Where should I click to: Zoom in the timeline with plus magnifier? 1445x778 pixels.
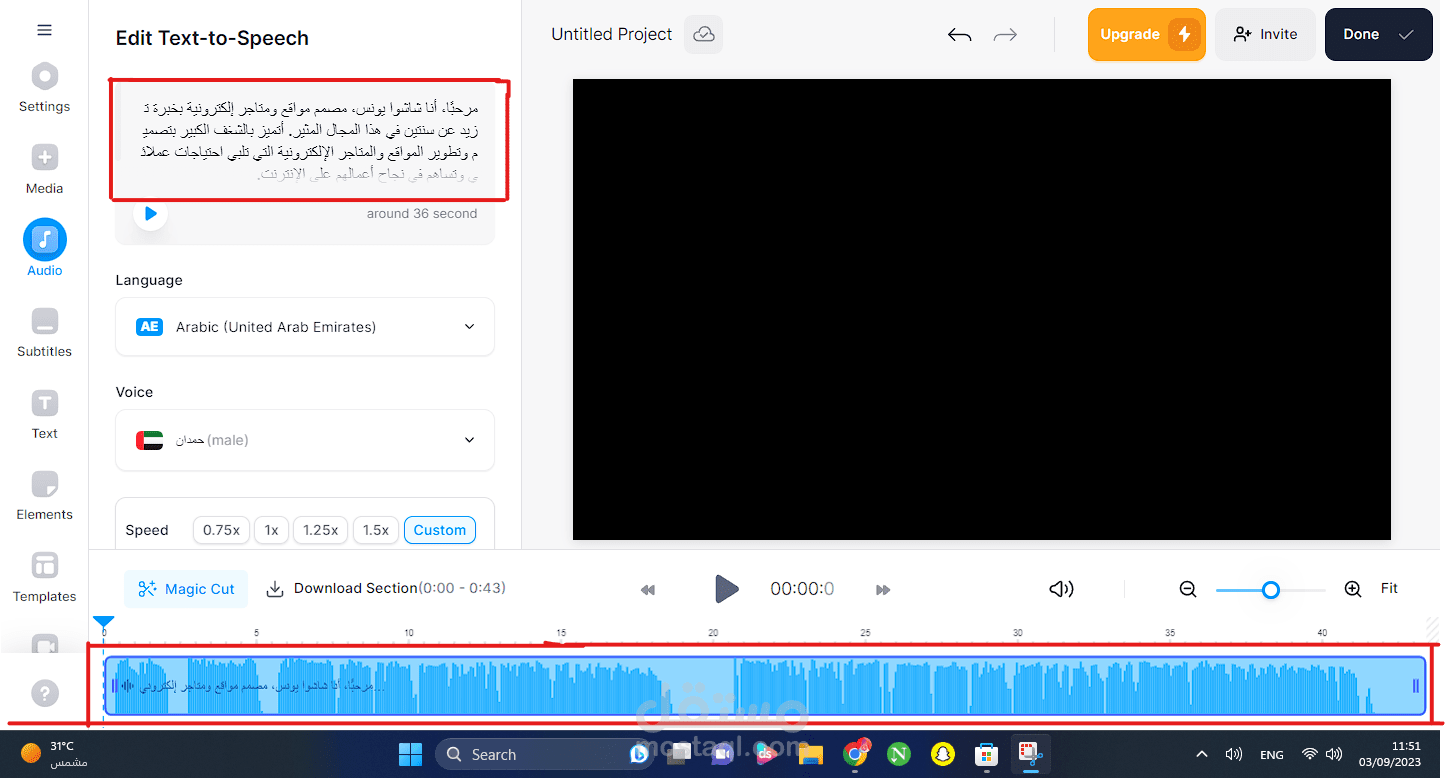pyautogui.click(x=1353, y=590)
